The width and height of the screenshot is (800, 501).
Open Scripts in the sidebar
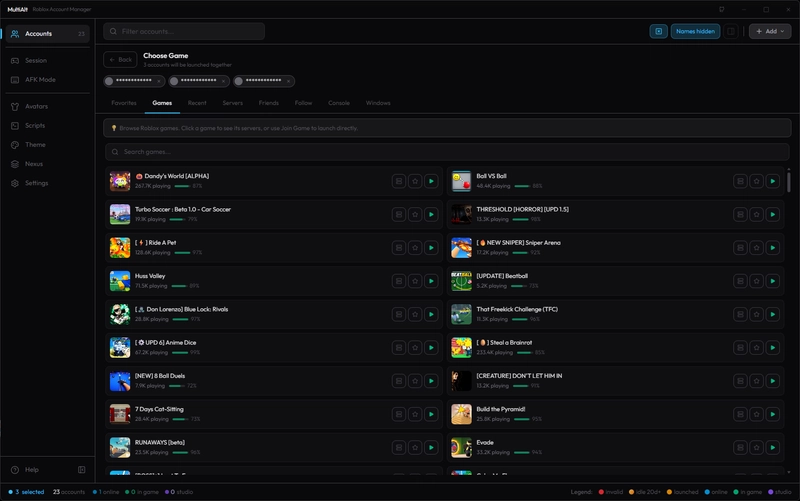tap(47, 126)
